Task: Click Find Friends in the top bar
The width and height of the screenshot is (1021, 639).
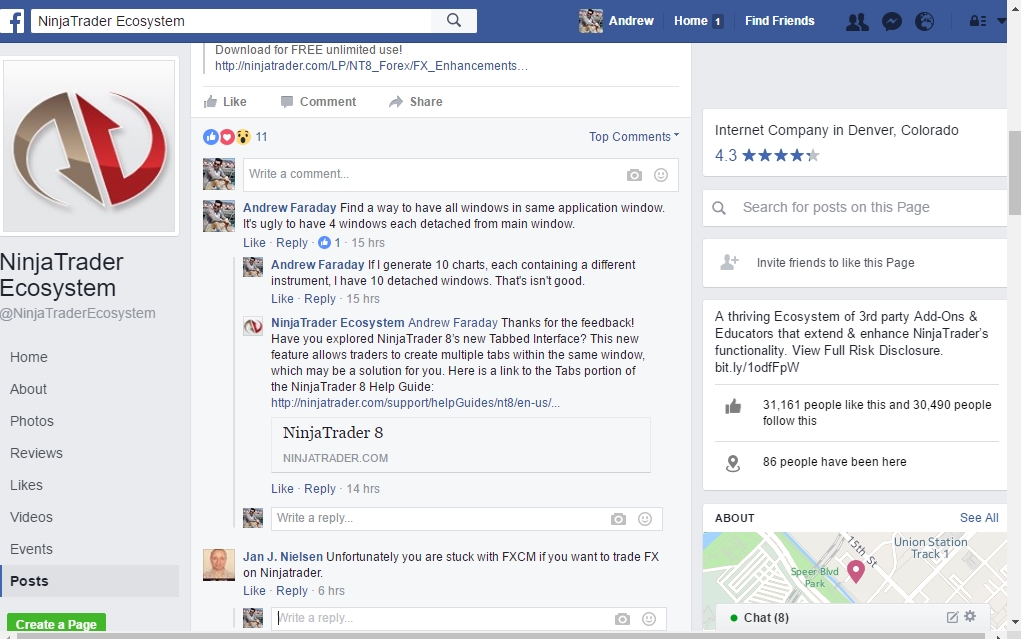Action: (x=779, y=21)
